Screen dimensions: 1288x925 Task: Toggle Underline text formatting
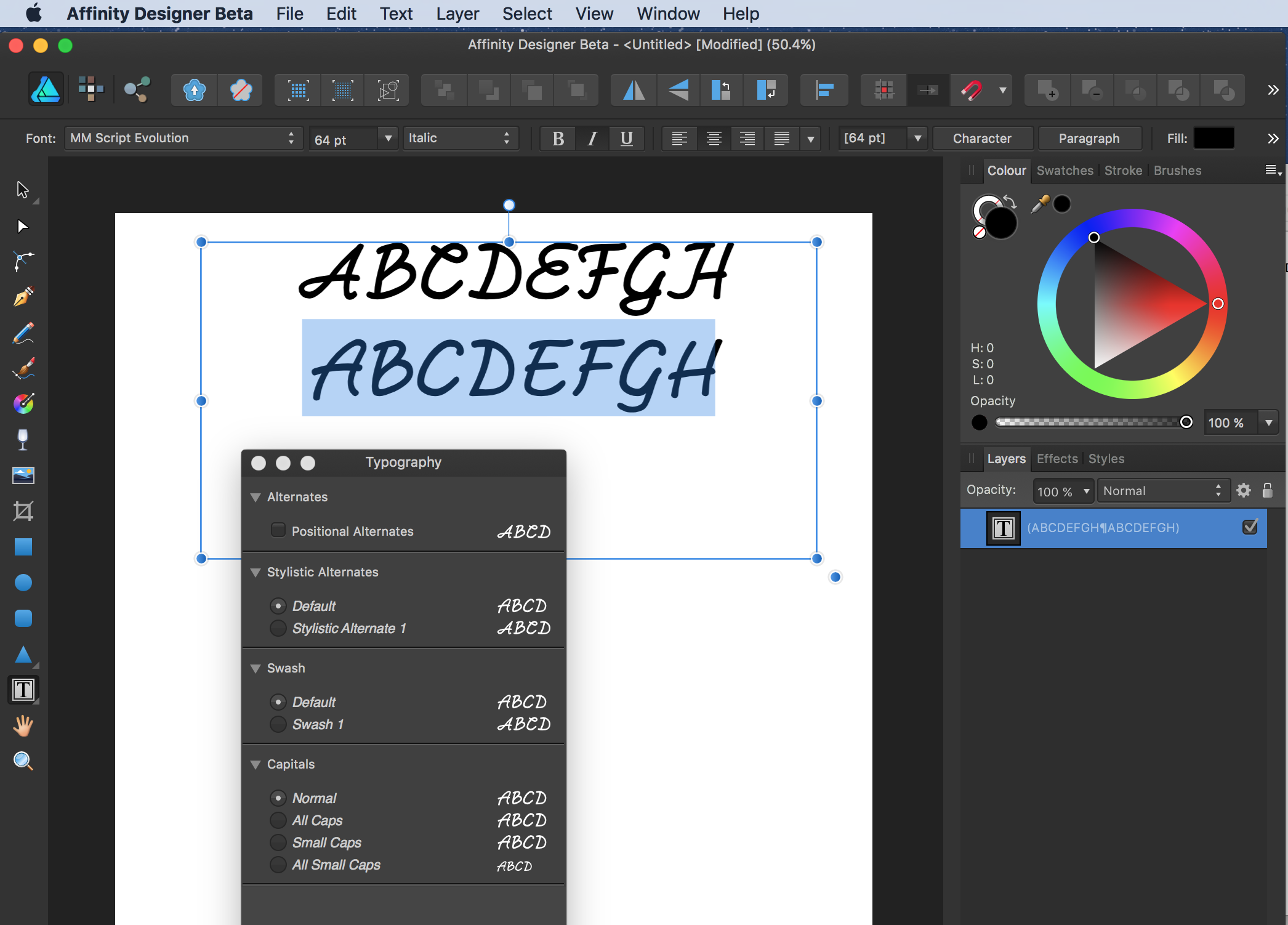click(x=626, y=139)
